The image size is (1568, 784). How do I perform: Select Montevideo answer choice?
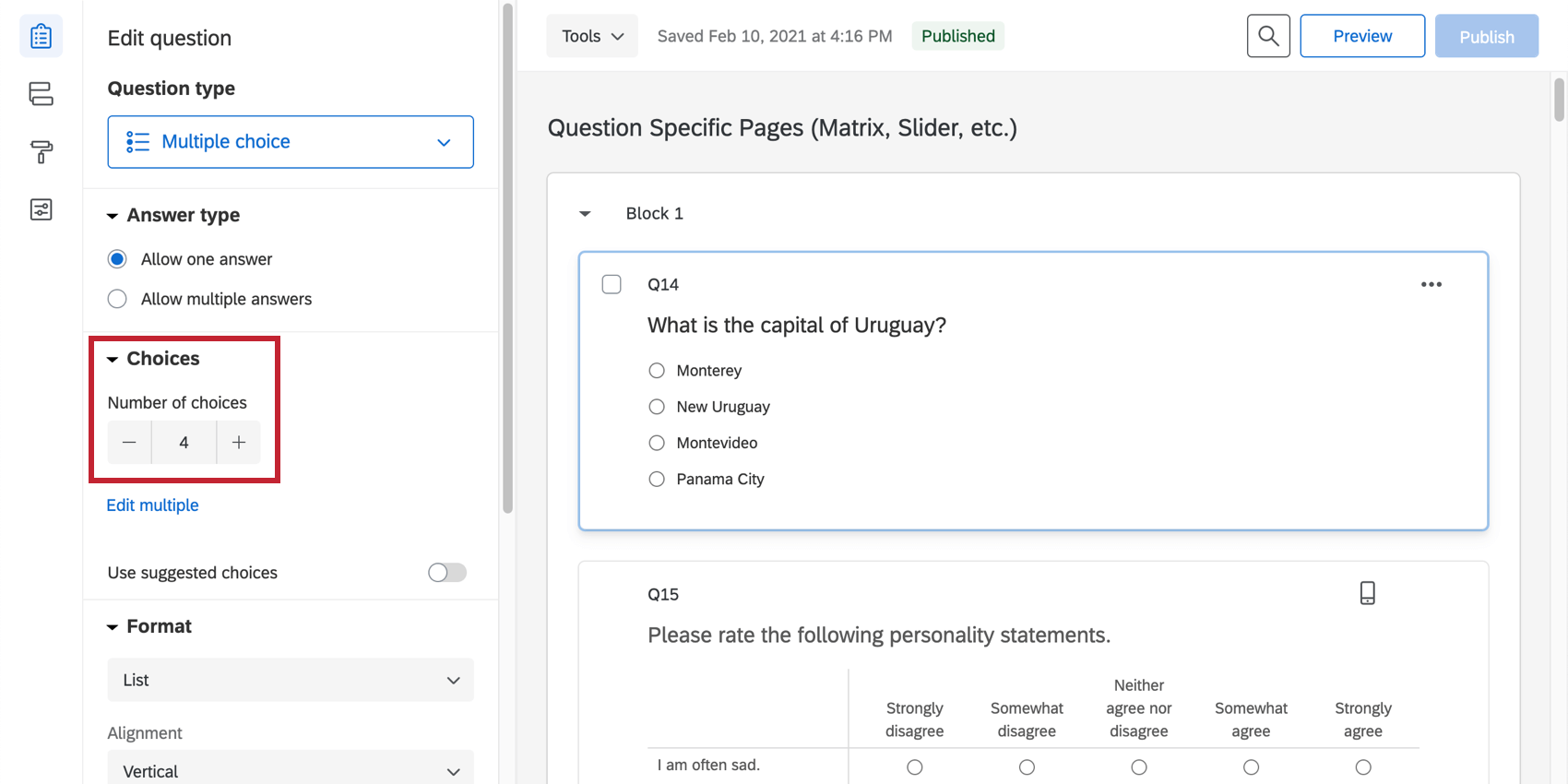[x=657, y=443]
